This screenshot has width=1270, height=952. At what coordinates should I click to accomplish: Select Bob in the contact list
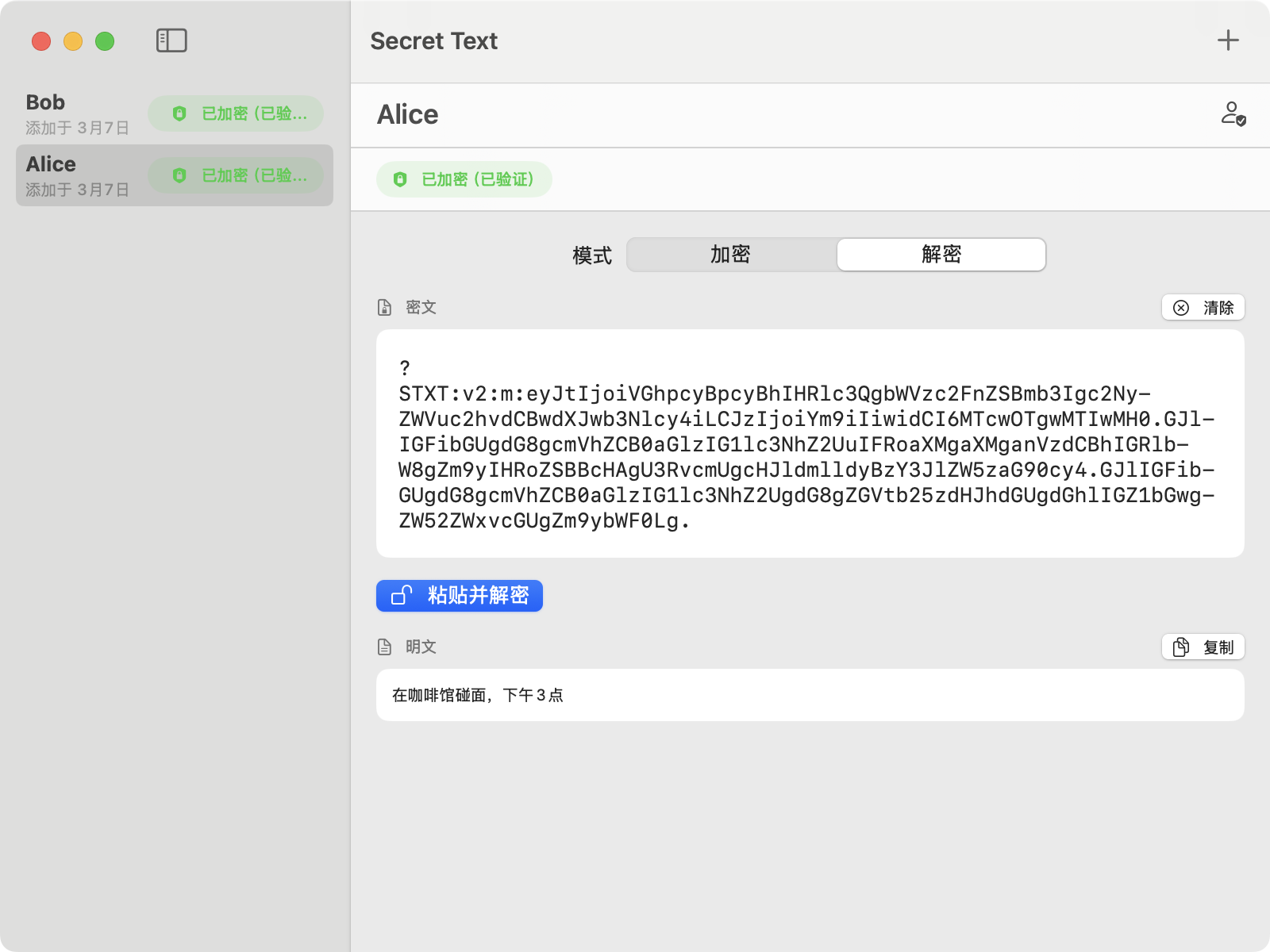[x=78, y=113]
